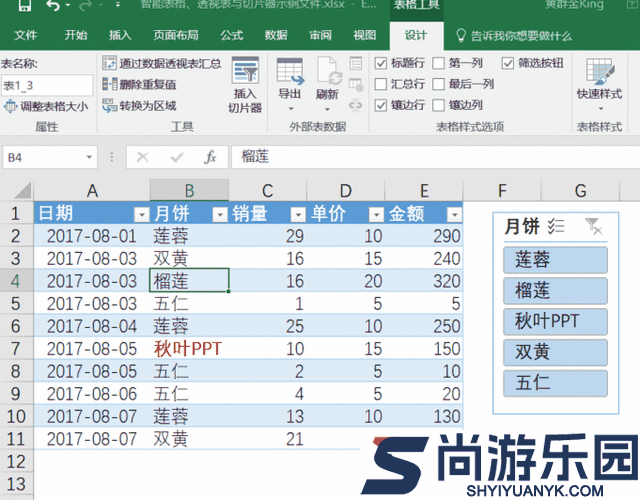Image resolution: width=640 pixels, height=500 pixels.
Task: Toggle the Last Column (最后一列) checkbox
Action: [438, 84]
